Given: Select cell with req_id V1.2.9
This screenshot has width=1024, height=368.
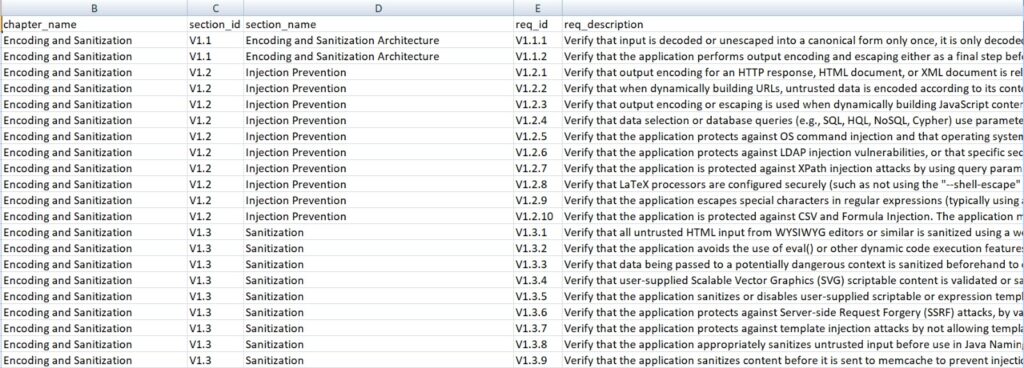Looking at the screenshot, I should tap(537, 200).
